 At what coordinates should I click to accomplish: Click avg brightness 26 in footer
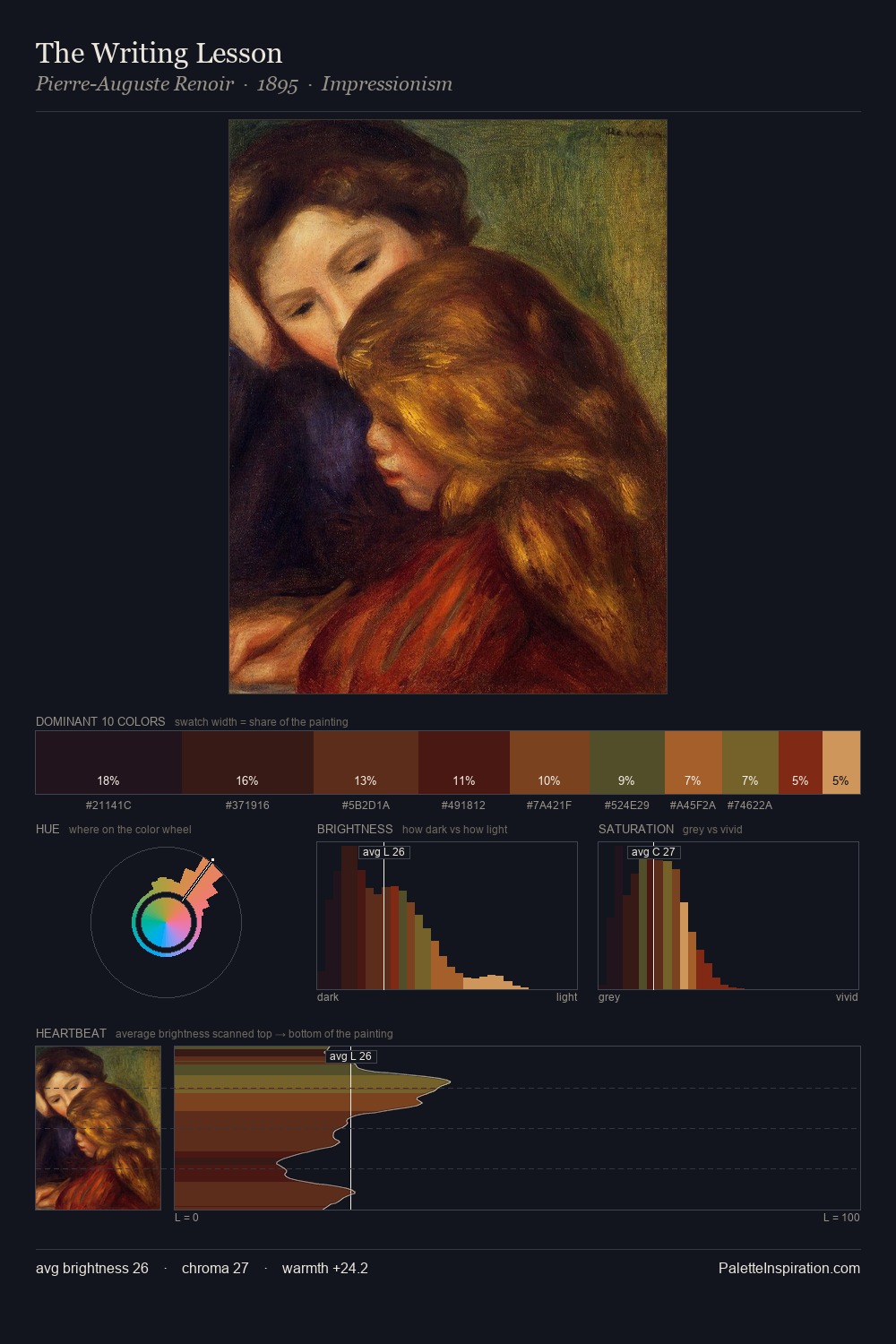pos(92,1269)
